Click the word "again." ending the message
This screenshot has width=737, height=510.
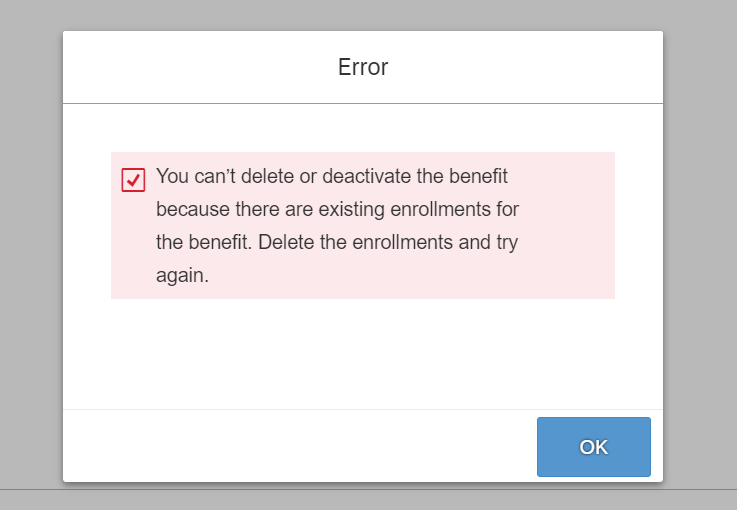tap(182, 275)
